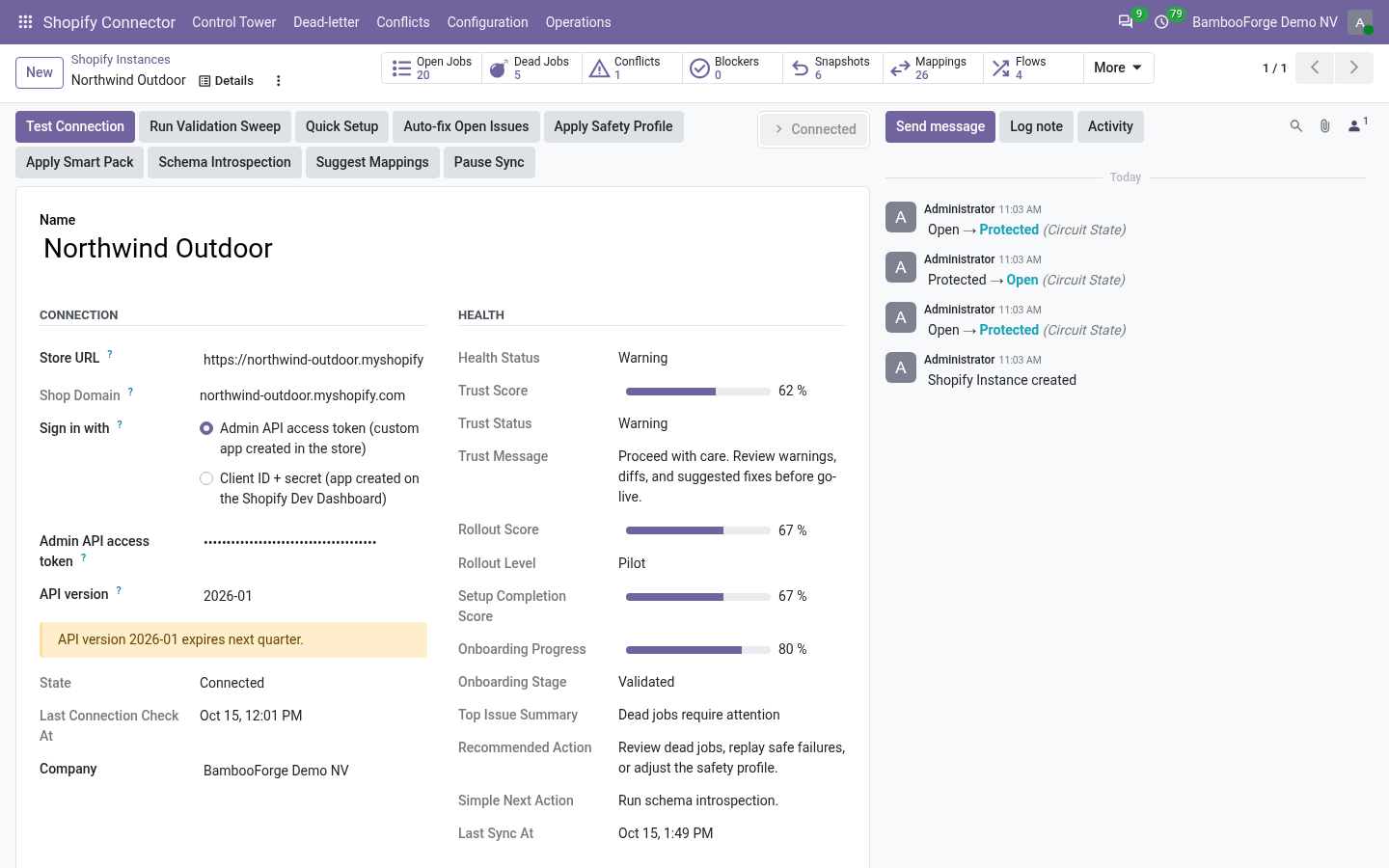Click the Trust Score progress bar
This screenshot has height=868, width=1389.
pos(697,392)
